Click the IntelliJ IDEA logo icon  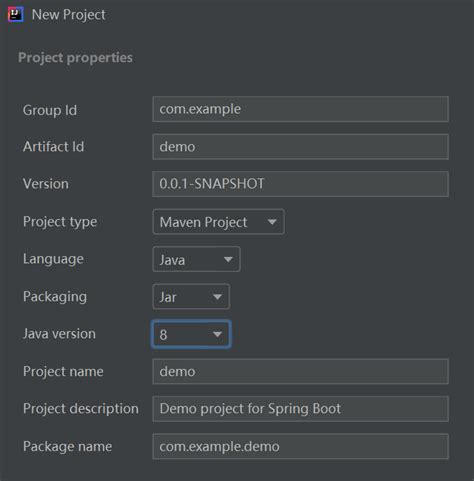click(16, 14)
